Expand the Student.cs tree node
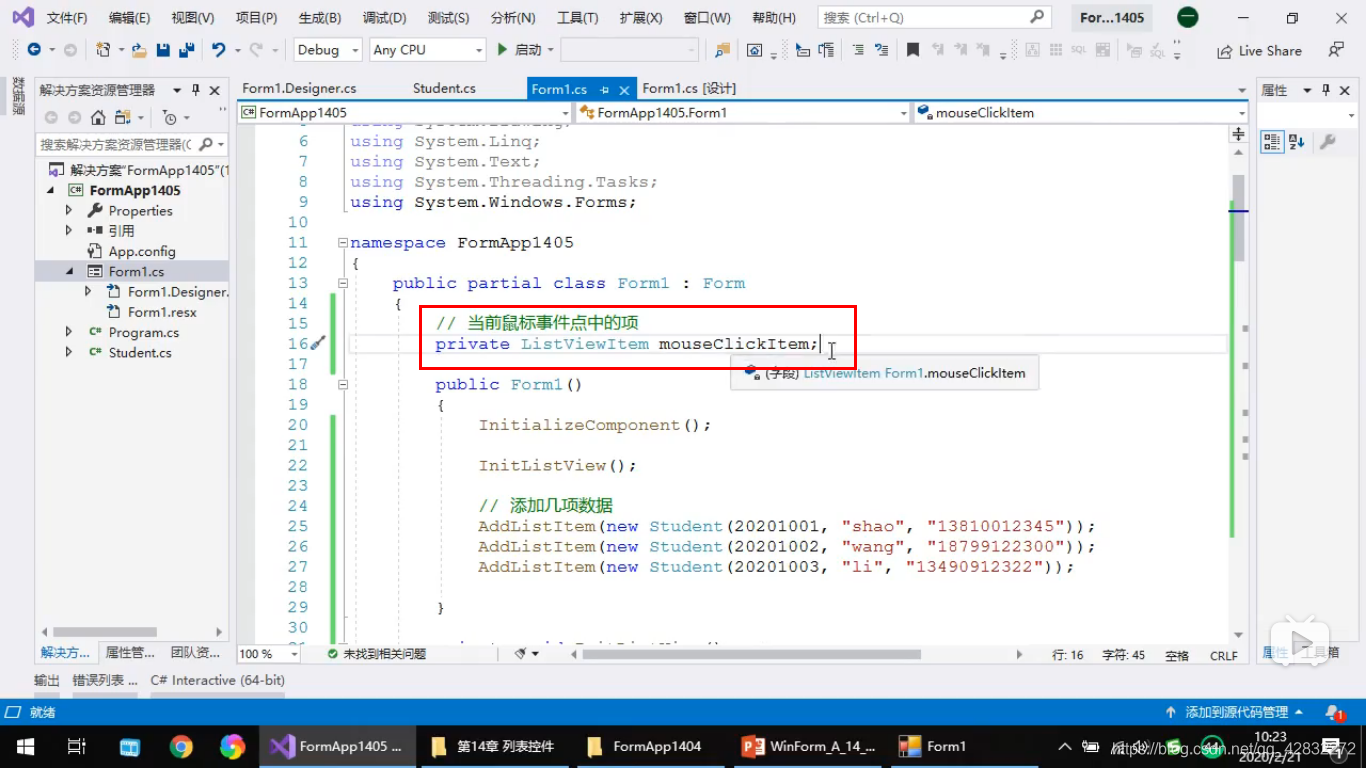 (x=69, y=352)
